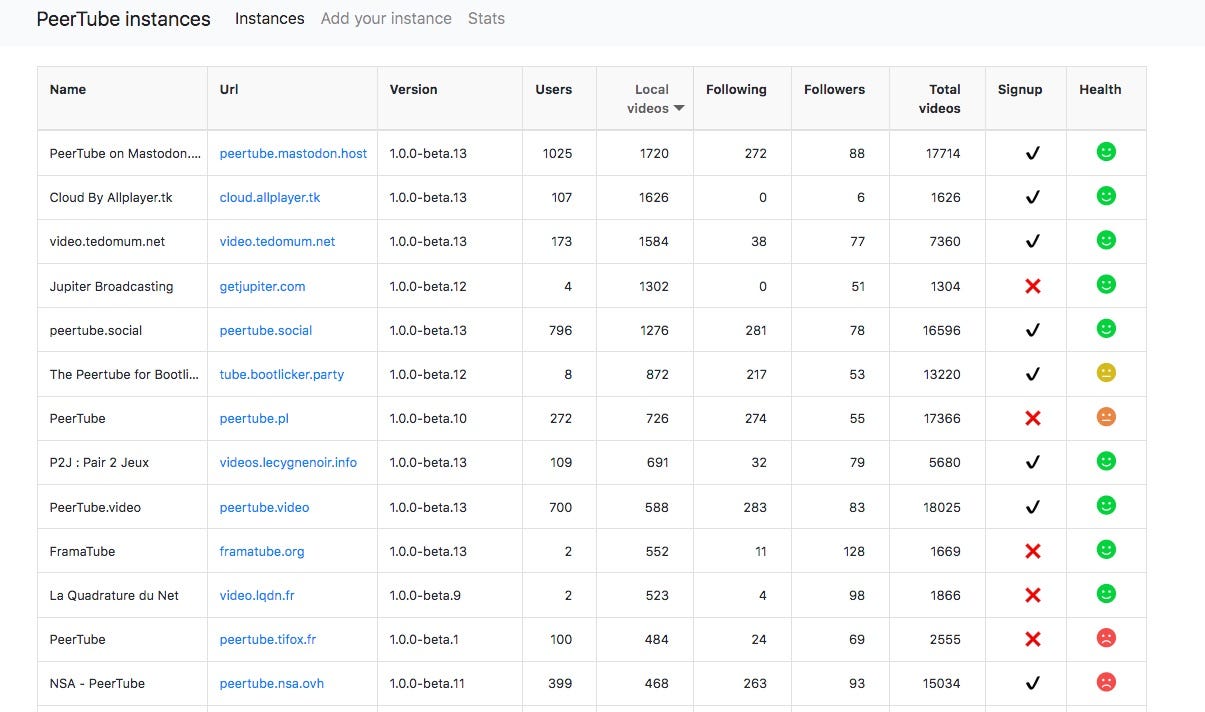Open tube.bootlicker.party link

point(281,374)
